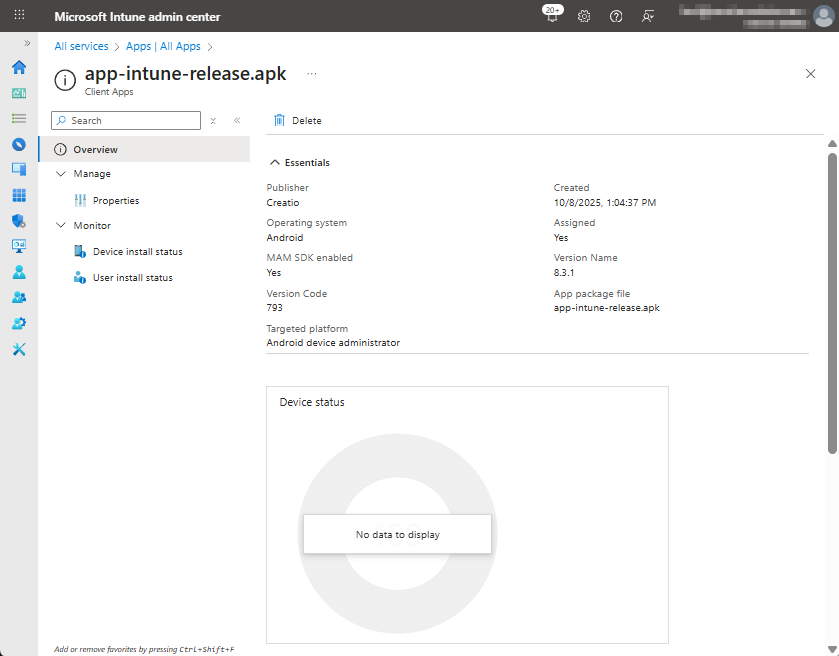Click the Delete button
Image resolution: width=839 pixels, height=656 pixels.
[298, 121]
